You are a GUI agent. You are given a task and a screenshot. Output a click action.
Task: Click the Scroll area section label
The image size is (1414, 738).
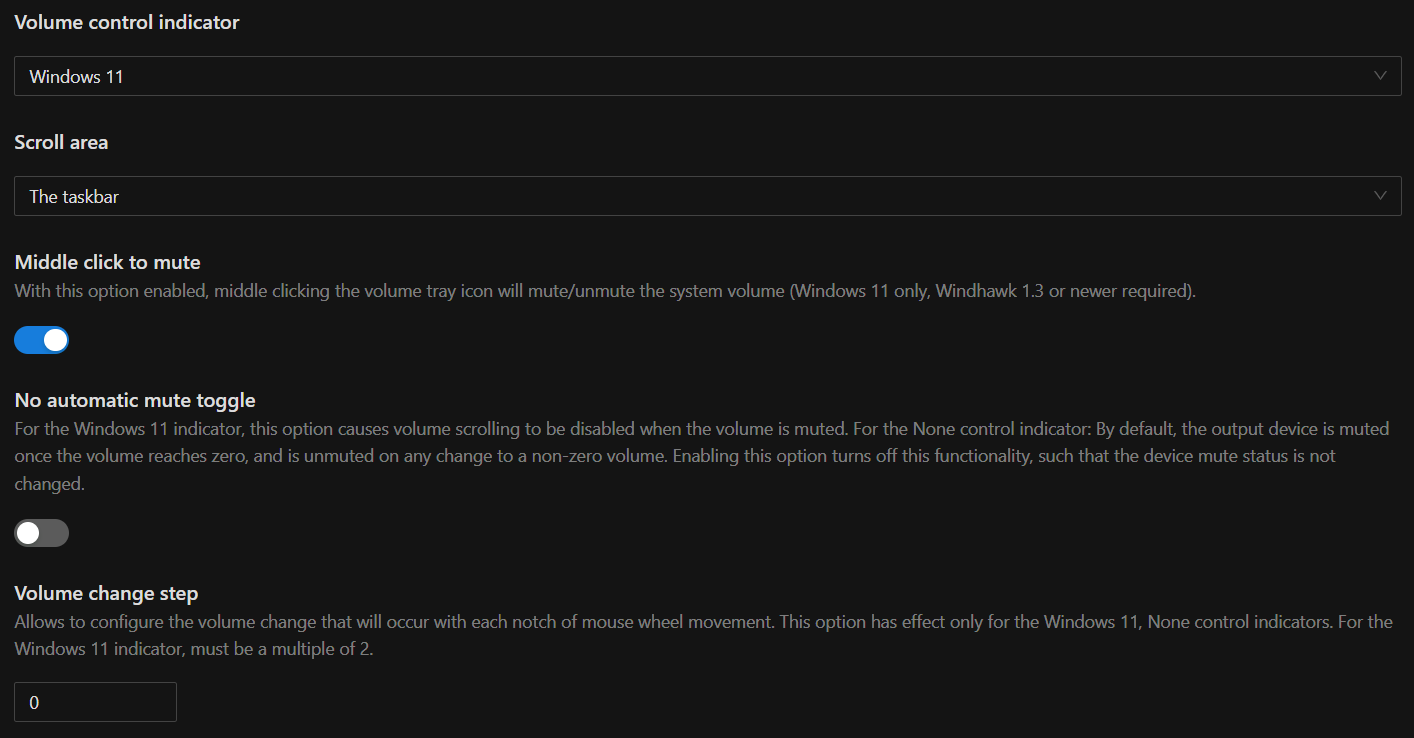(x=61, y=142)
